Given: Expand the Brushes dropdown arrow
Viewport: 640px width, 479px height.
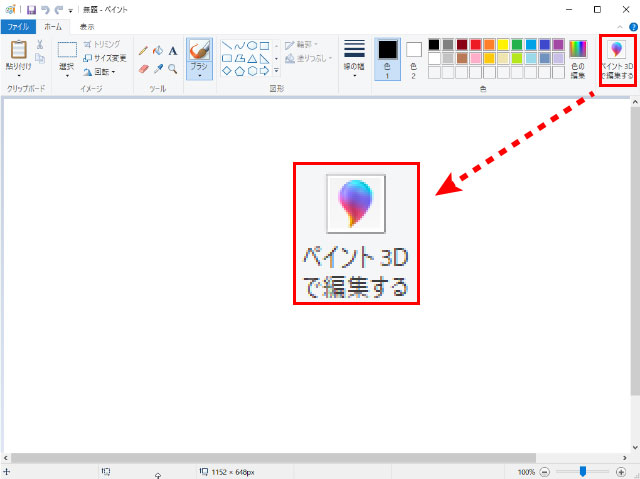Looking at the screenshot, I should click(200, 76).
